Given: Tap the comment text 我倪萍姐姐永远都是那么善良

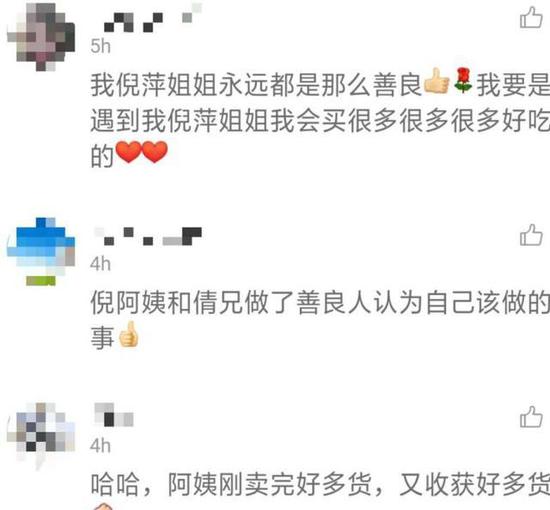Looking at the screenshot, I should tap(256, 85).
